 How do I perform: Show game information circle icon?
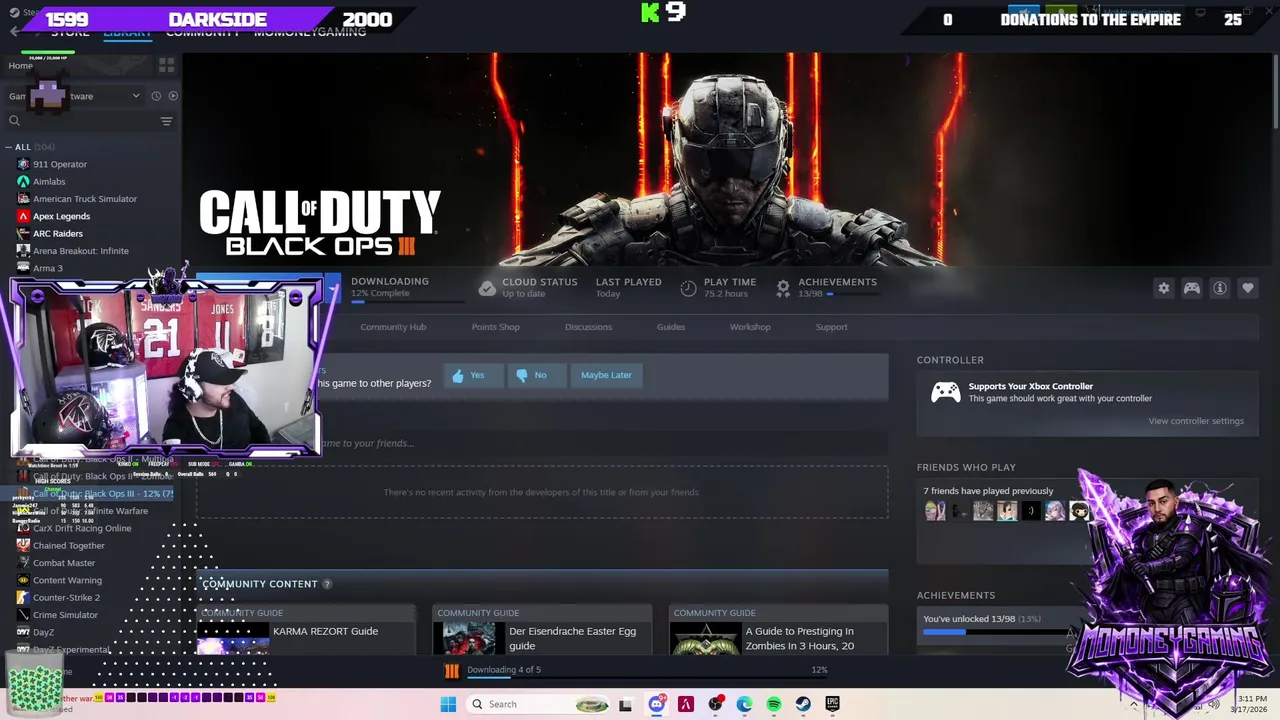click(1220, 288)
